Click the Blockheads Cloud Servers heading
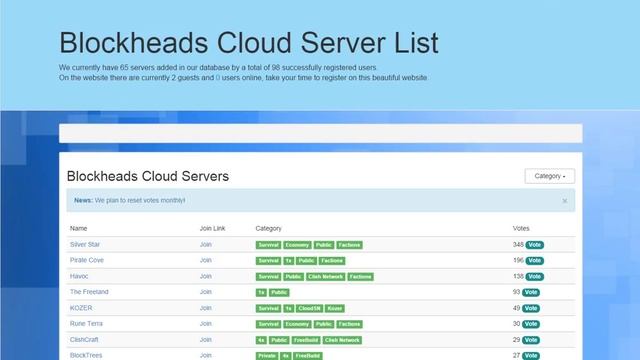Viewport: 640px width, 360px height. click(148, 176)
